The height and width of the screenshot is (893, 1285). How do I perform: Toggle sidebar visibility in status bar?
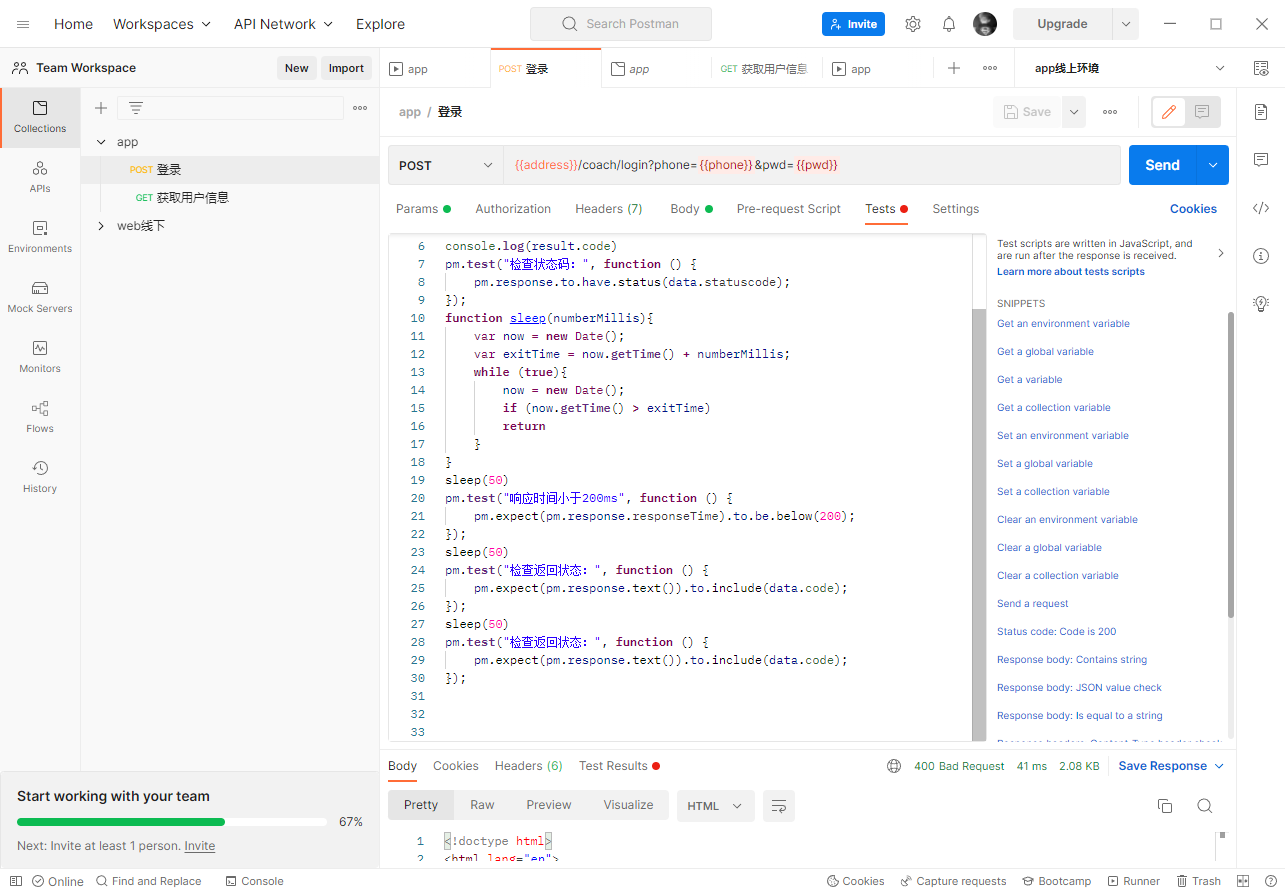pos(15,881)
